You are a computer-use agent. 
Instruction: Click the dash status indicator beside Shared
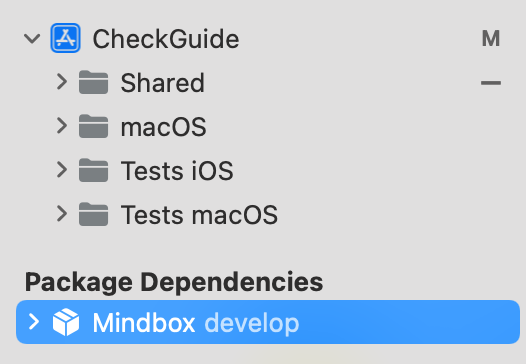tap(491, 83)
